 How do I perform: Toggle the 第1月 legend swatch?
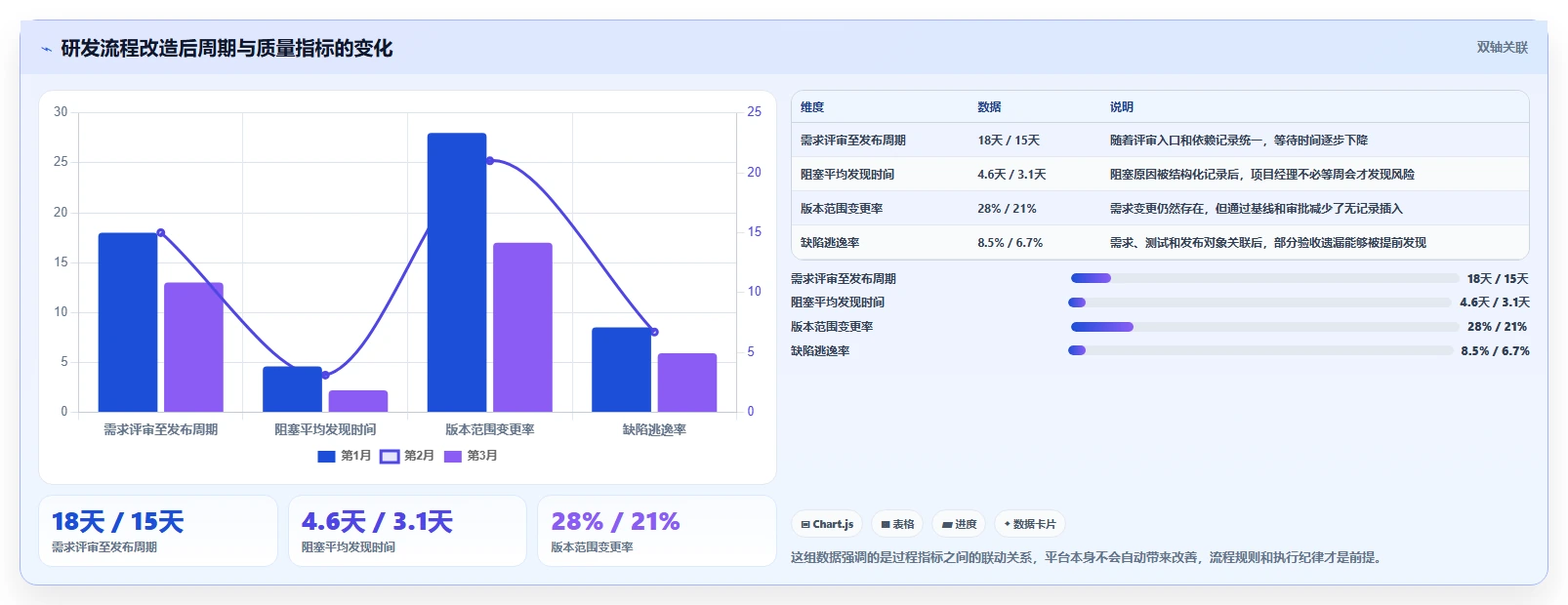[x=326, y=456]
